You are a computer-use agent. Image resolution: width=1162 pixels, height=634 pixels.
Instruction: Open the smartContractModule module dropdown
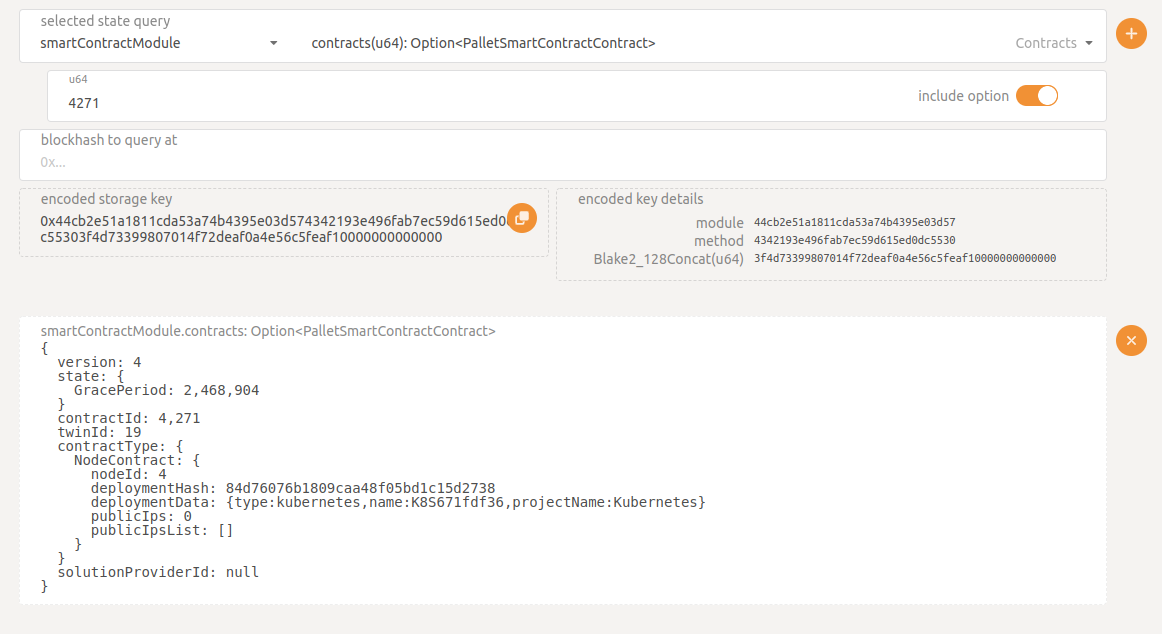[x=150, y=43]
